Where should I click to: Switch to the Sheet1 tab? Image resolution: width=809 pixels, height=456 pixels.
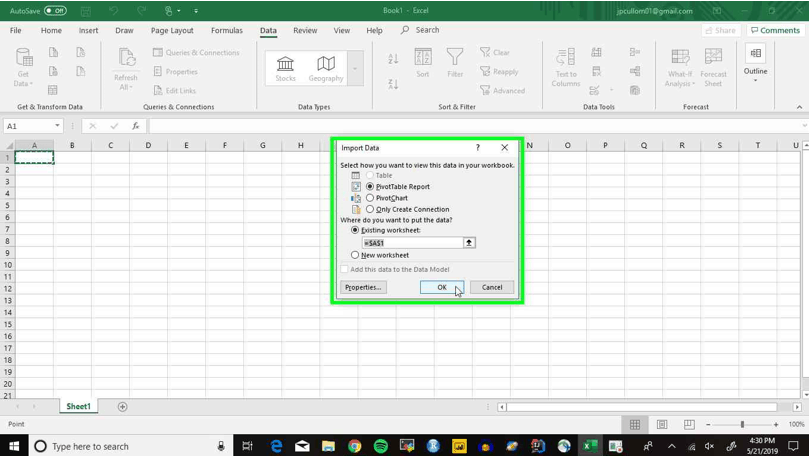click(78, 406)
